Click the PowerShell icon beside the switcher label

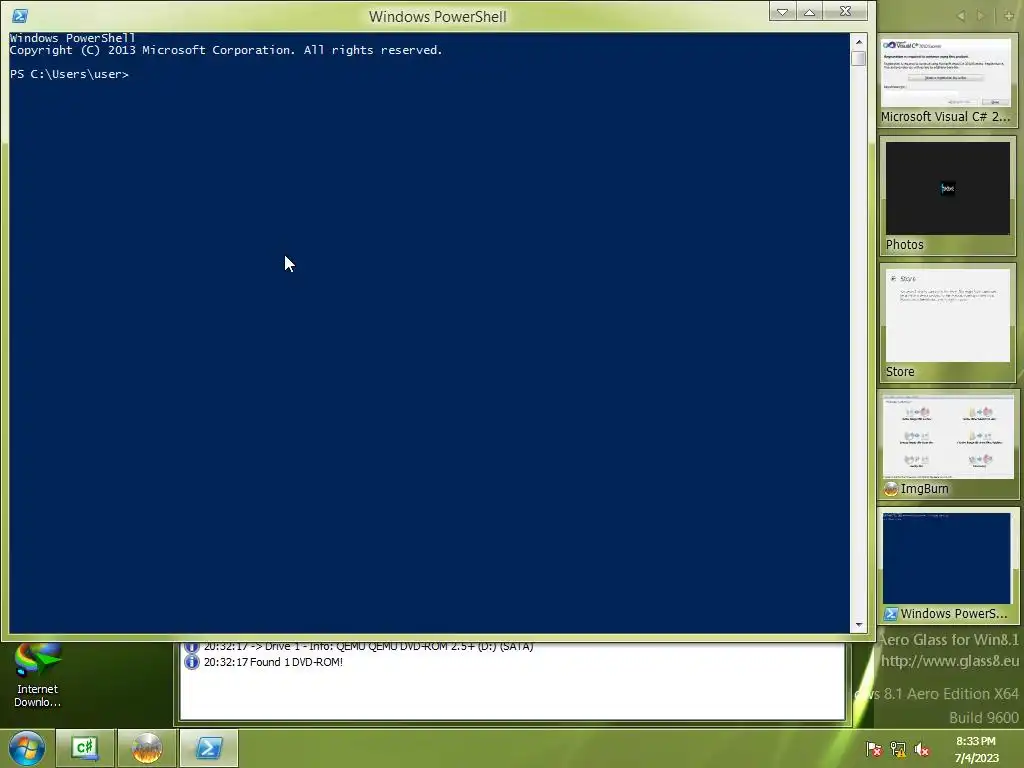[x=891, y=614]
